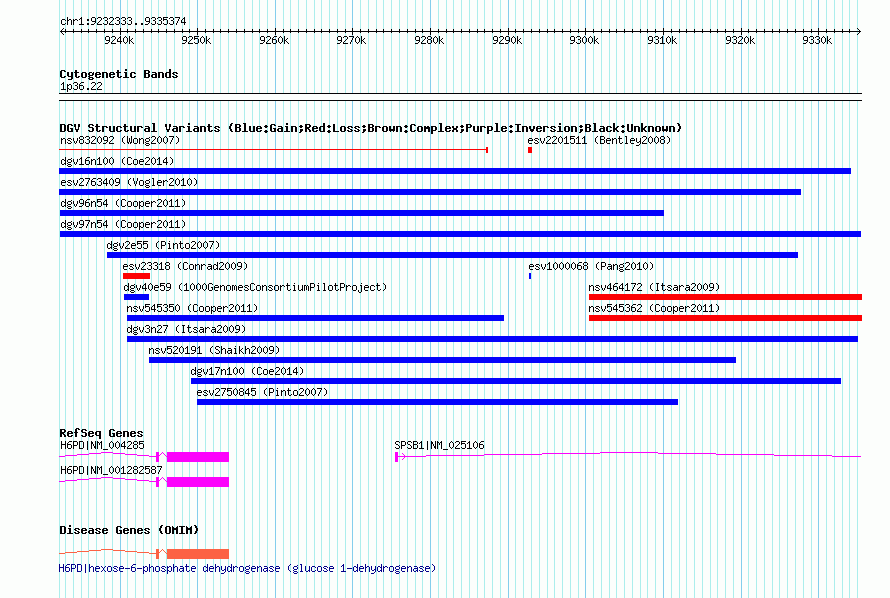This screenshot has height=598, width=890.
Task: Click the esv2201511 (Bentley2008) red variant marker
Action: coord(530,150)
